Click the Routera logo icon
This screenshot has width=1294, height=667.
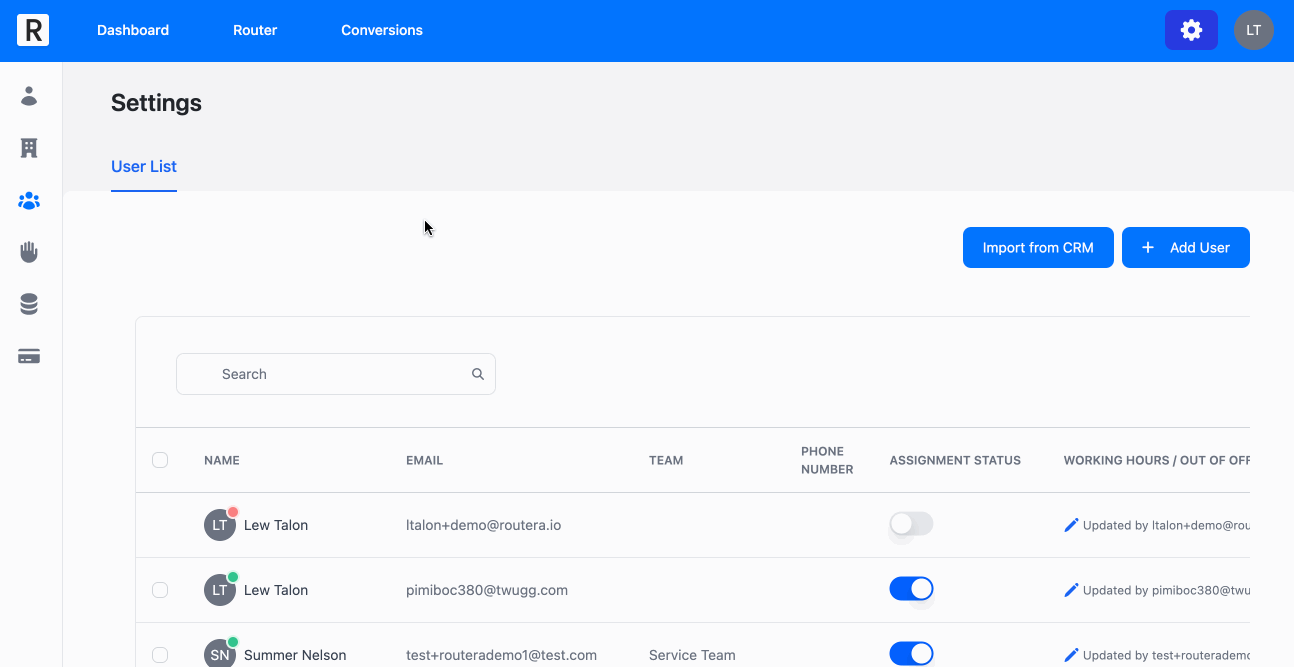coord(33,30)
